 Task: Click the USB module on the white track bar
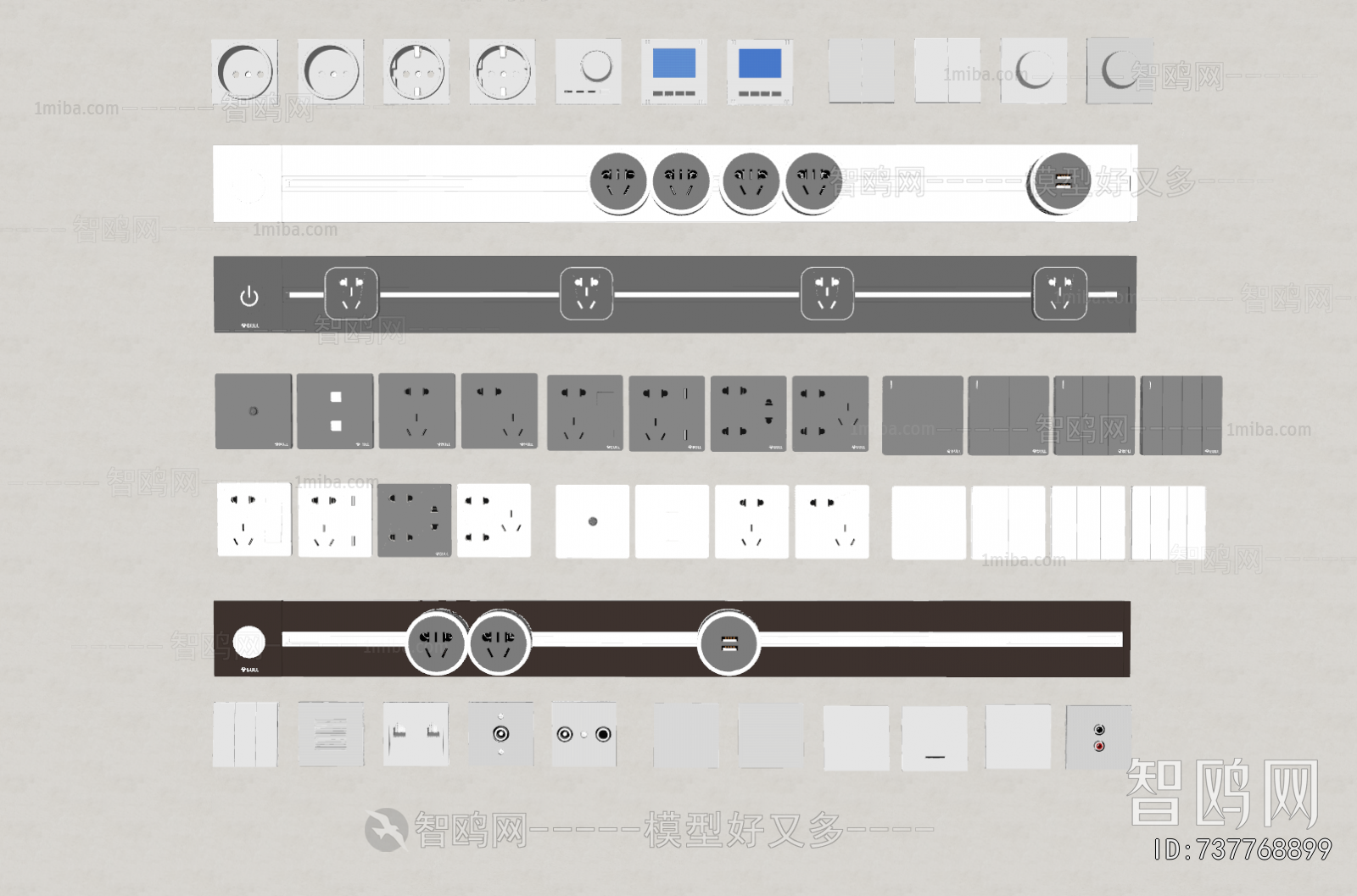tap(1060, 181)
